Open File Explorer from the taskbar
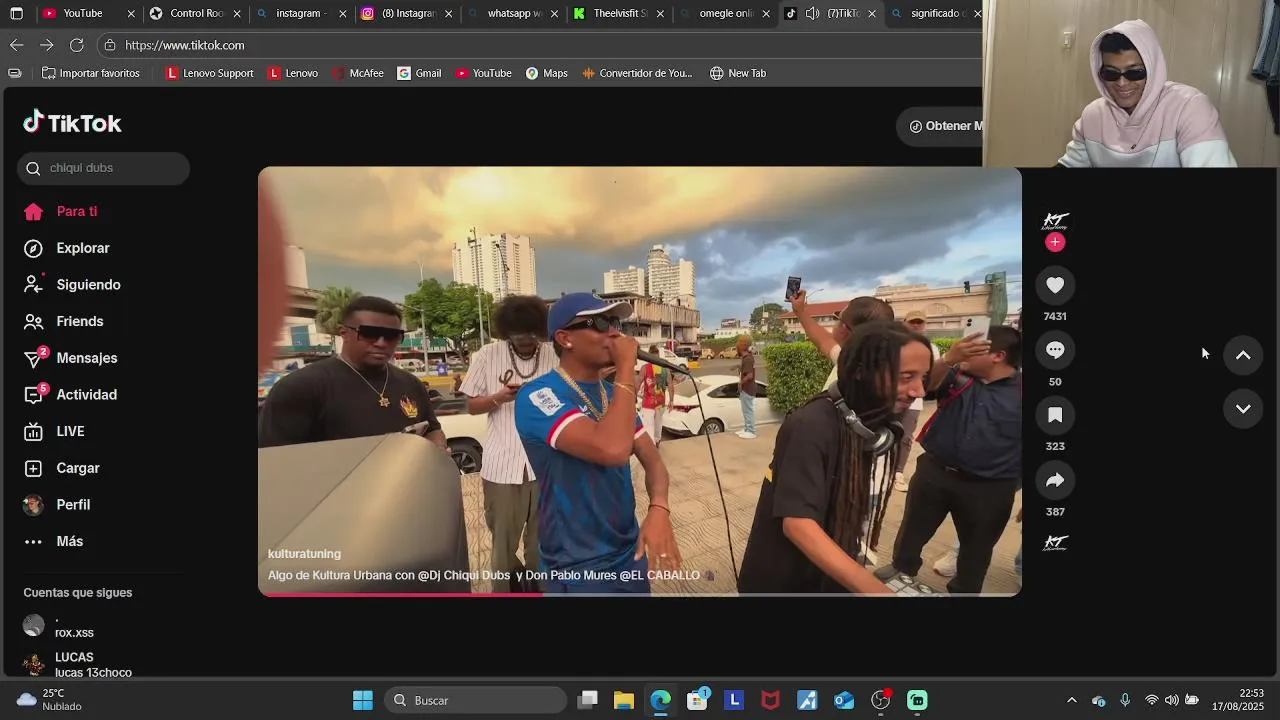Viewport: 1280px width, 720px height. point(624,700)
